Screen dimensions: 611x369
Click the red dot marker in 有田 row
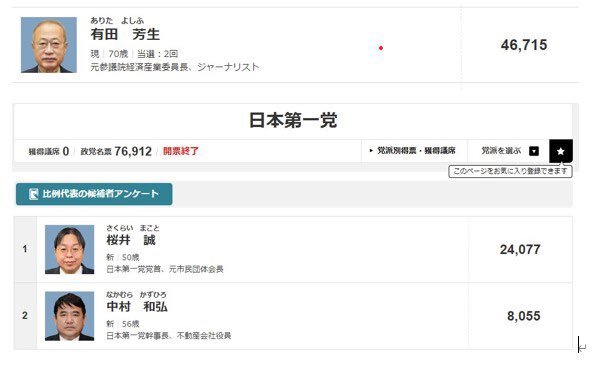(381, 48)
